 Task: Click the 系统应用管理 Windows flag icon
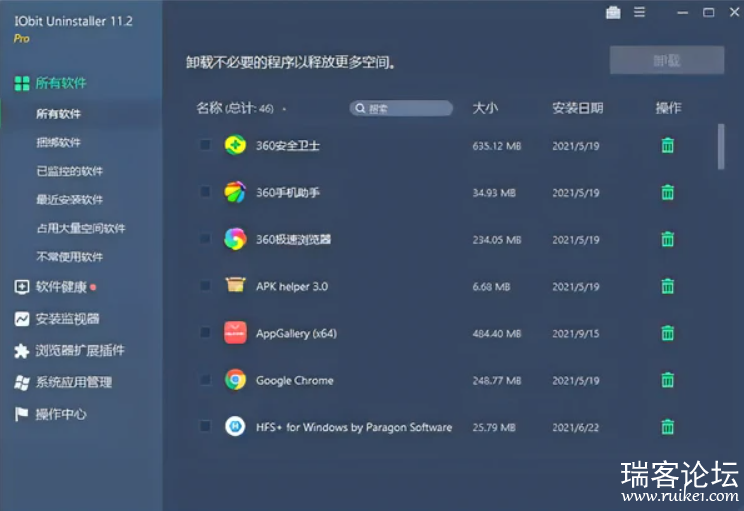pos(22,382)
